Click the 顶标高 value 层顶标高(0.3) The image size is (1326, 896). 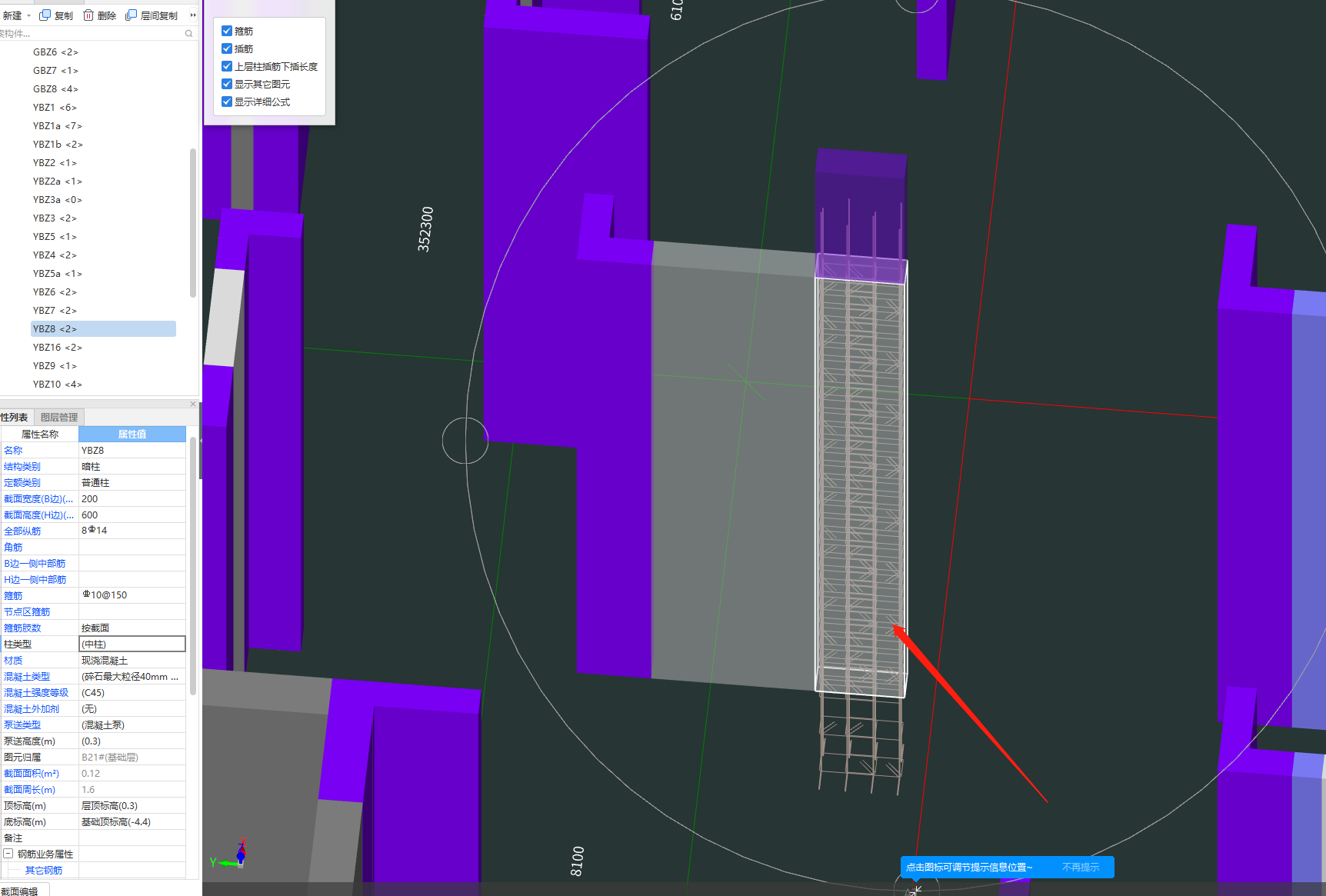click(132, 806)
